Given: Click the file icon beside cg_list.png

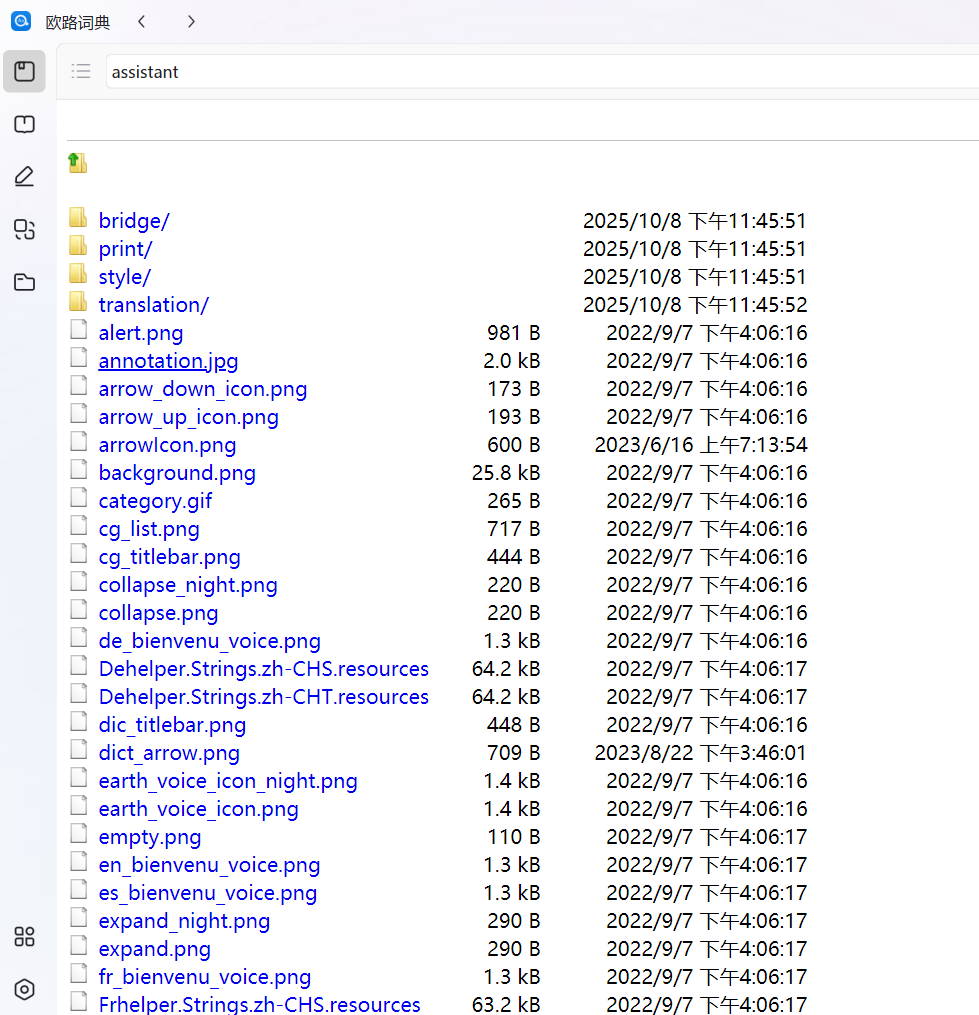Looking at the screenshot, I should tap(79, 526).
